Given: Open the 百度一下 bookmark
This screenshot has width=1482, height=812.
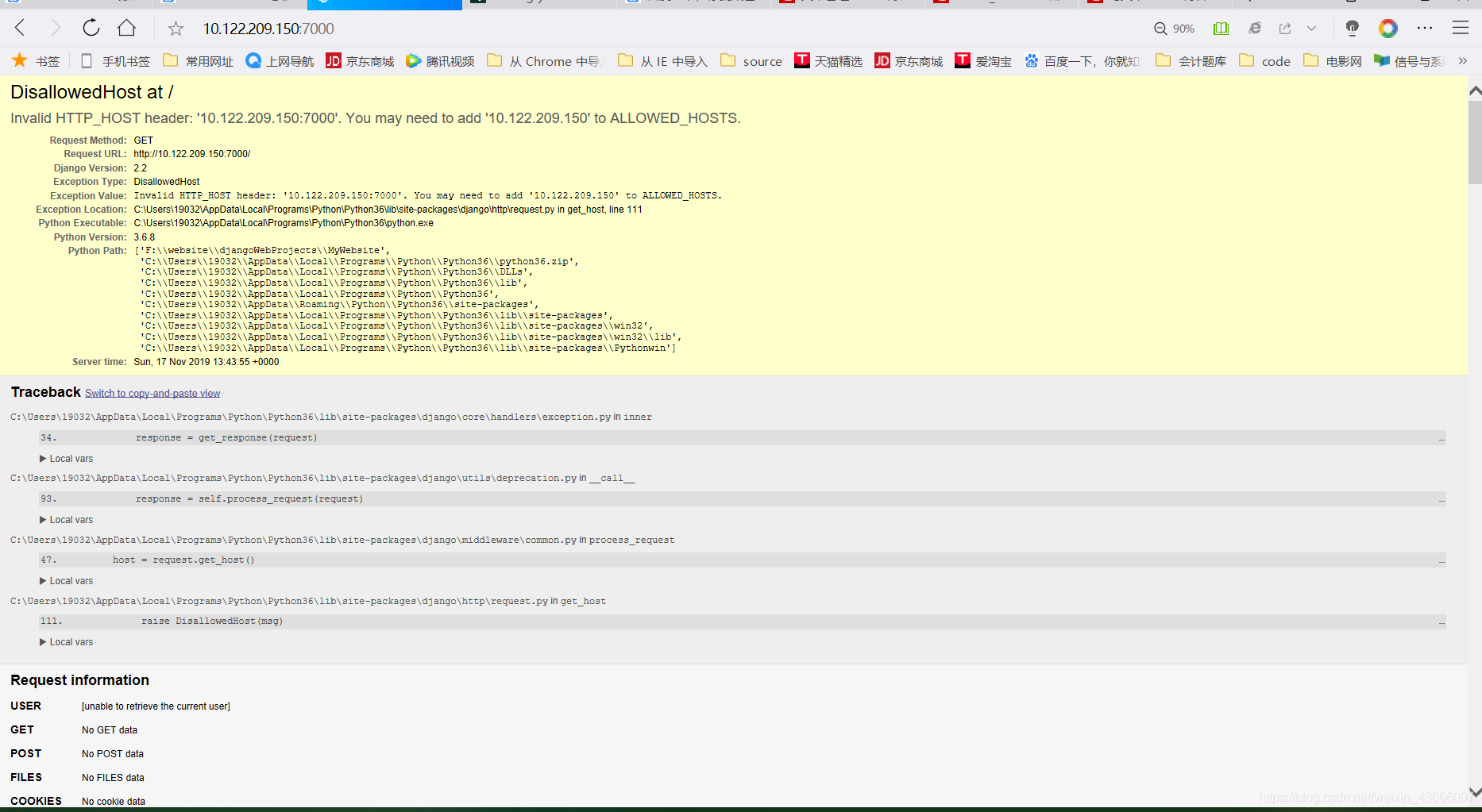Looking at the screenshot, I should coord(1082,61).
